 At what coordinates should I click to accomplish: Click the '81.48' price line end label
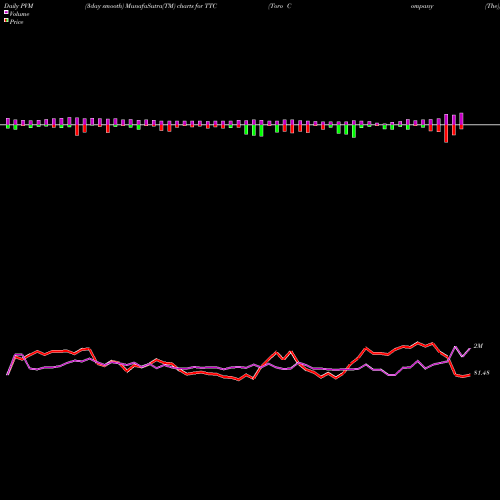481,373
